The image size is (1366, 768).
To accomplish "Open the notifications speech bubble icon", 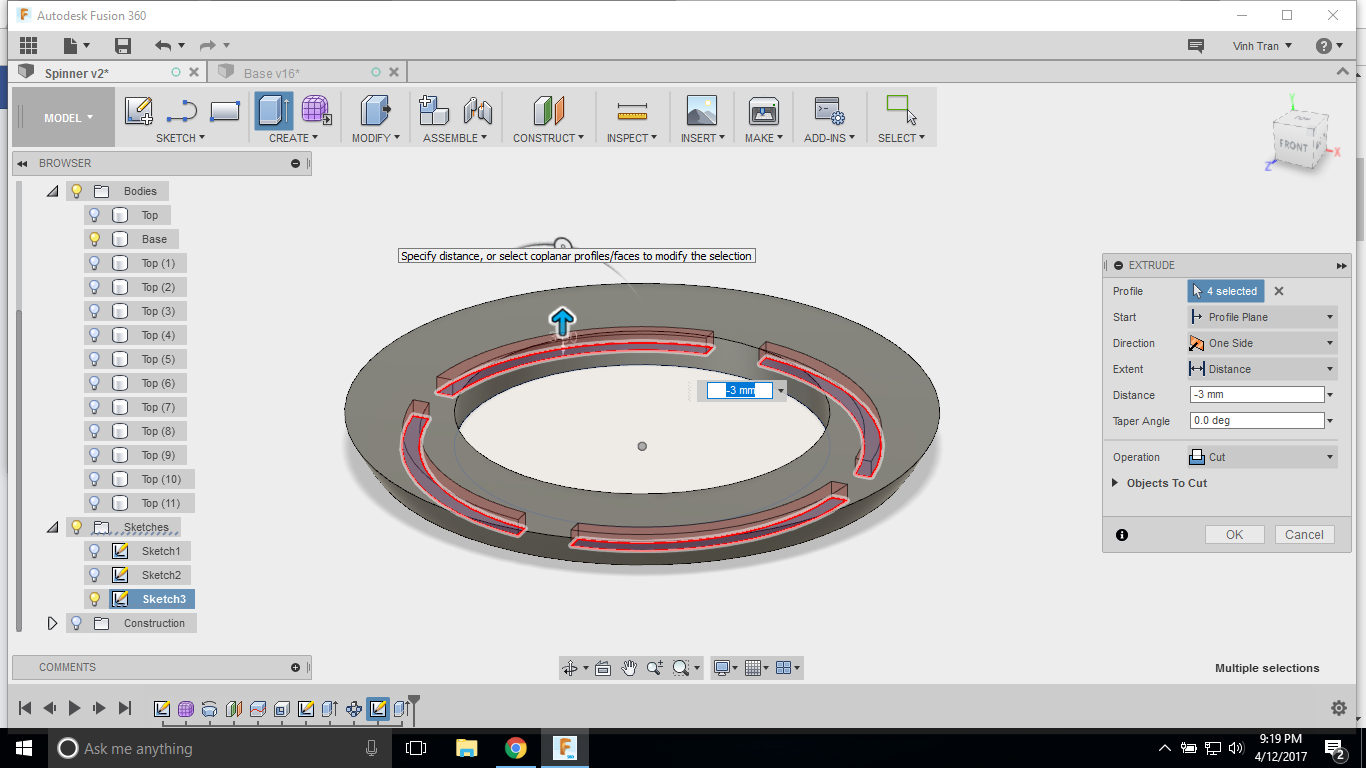I will click(x=1195, y=46).
